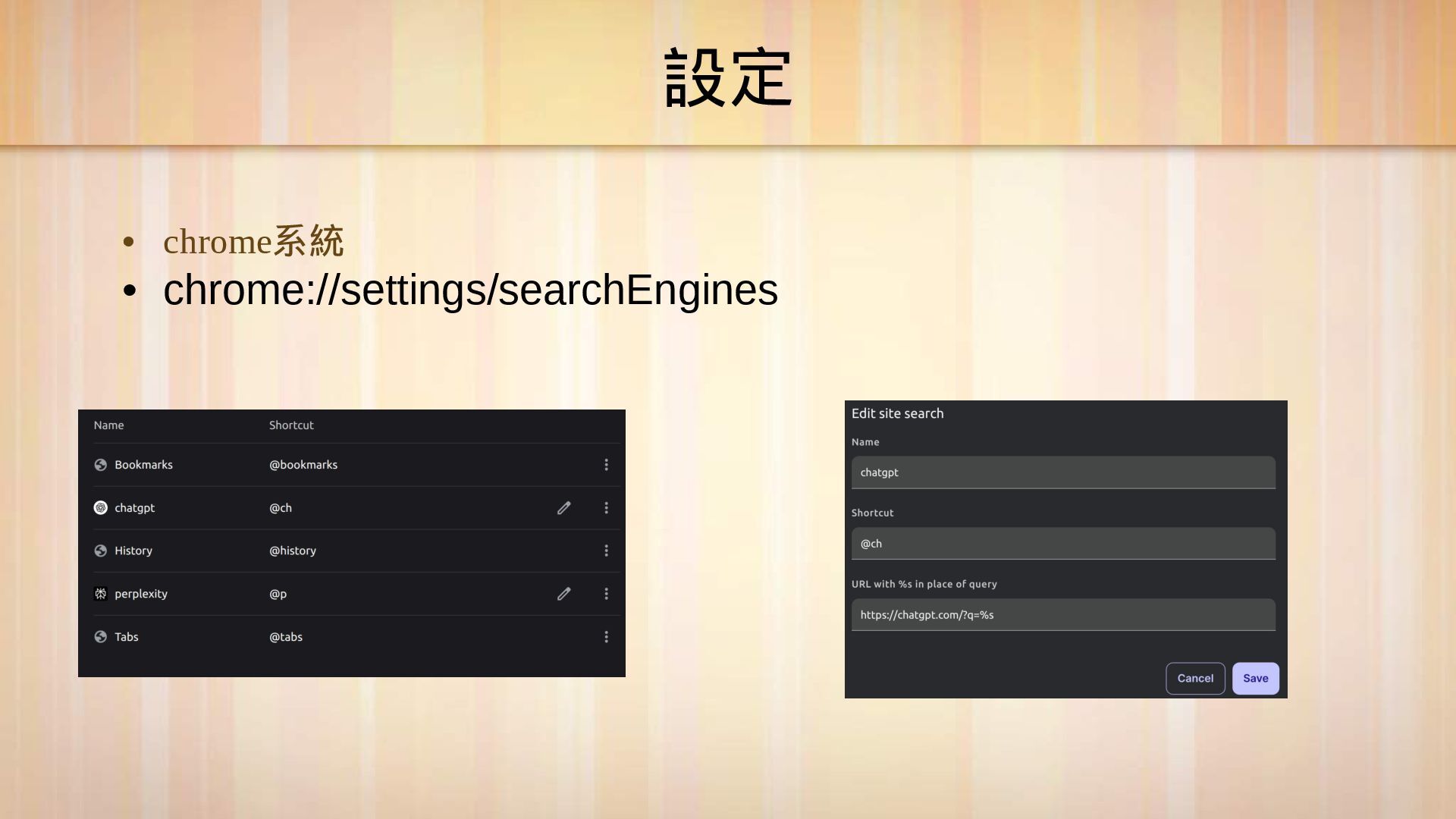Select the Tabs name in the list
The height and width of the screenshot is (819, 1456).
[x=127, y=637]
